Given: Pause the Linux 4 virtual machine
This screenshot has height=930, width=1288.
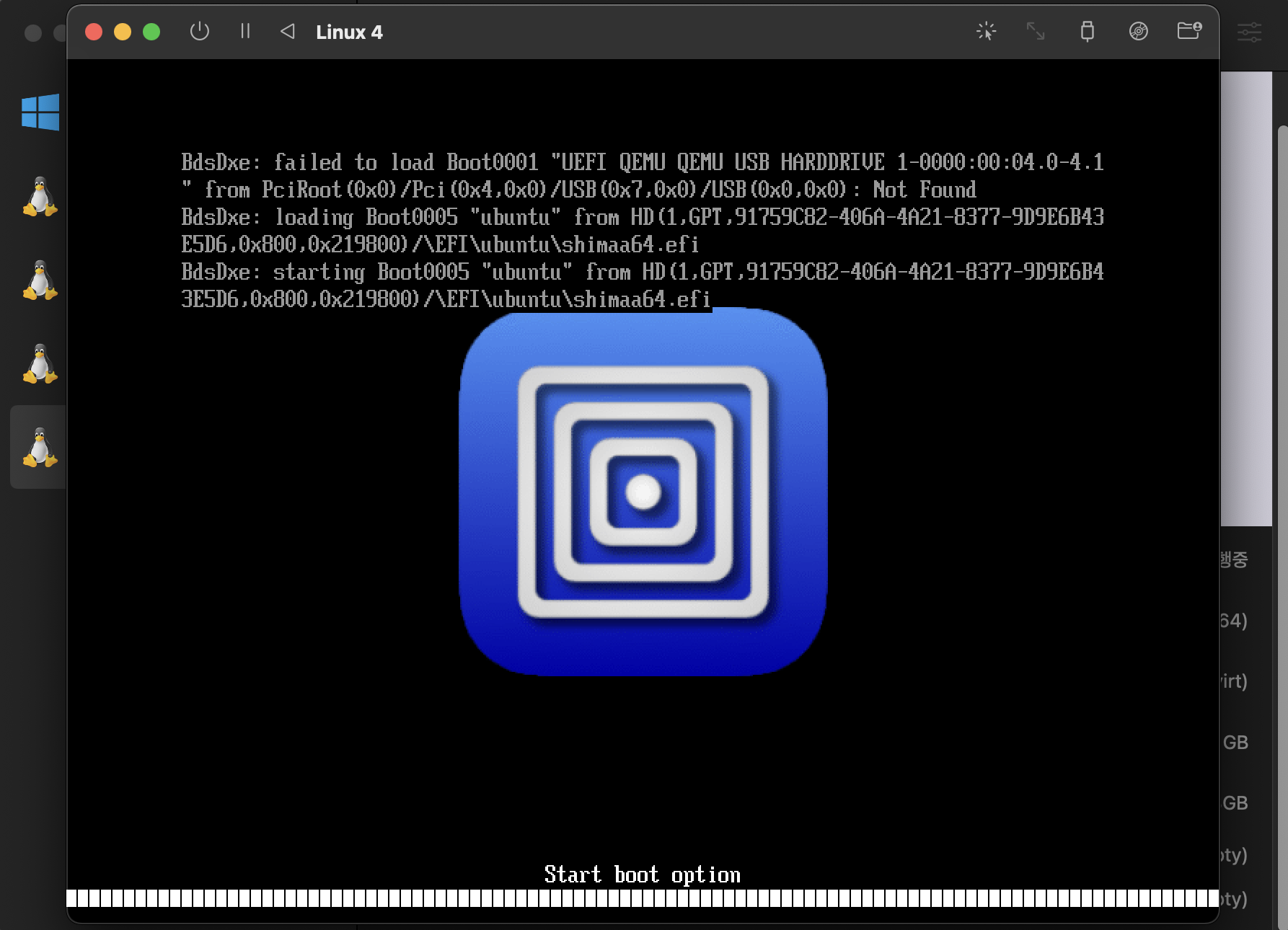Looking at the screenshot, I should tap(245, 31).
